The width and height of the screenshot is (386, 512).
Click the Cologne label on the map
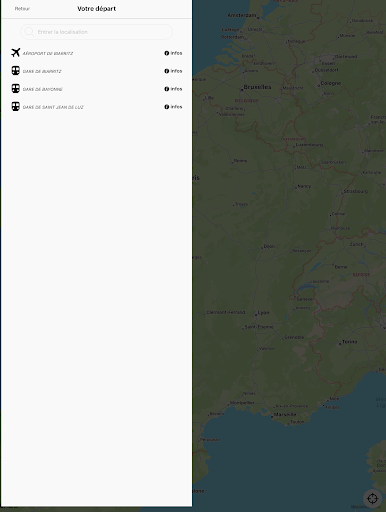[x=331, y=83]
